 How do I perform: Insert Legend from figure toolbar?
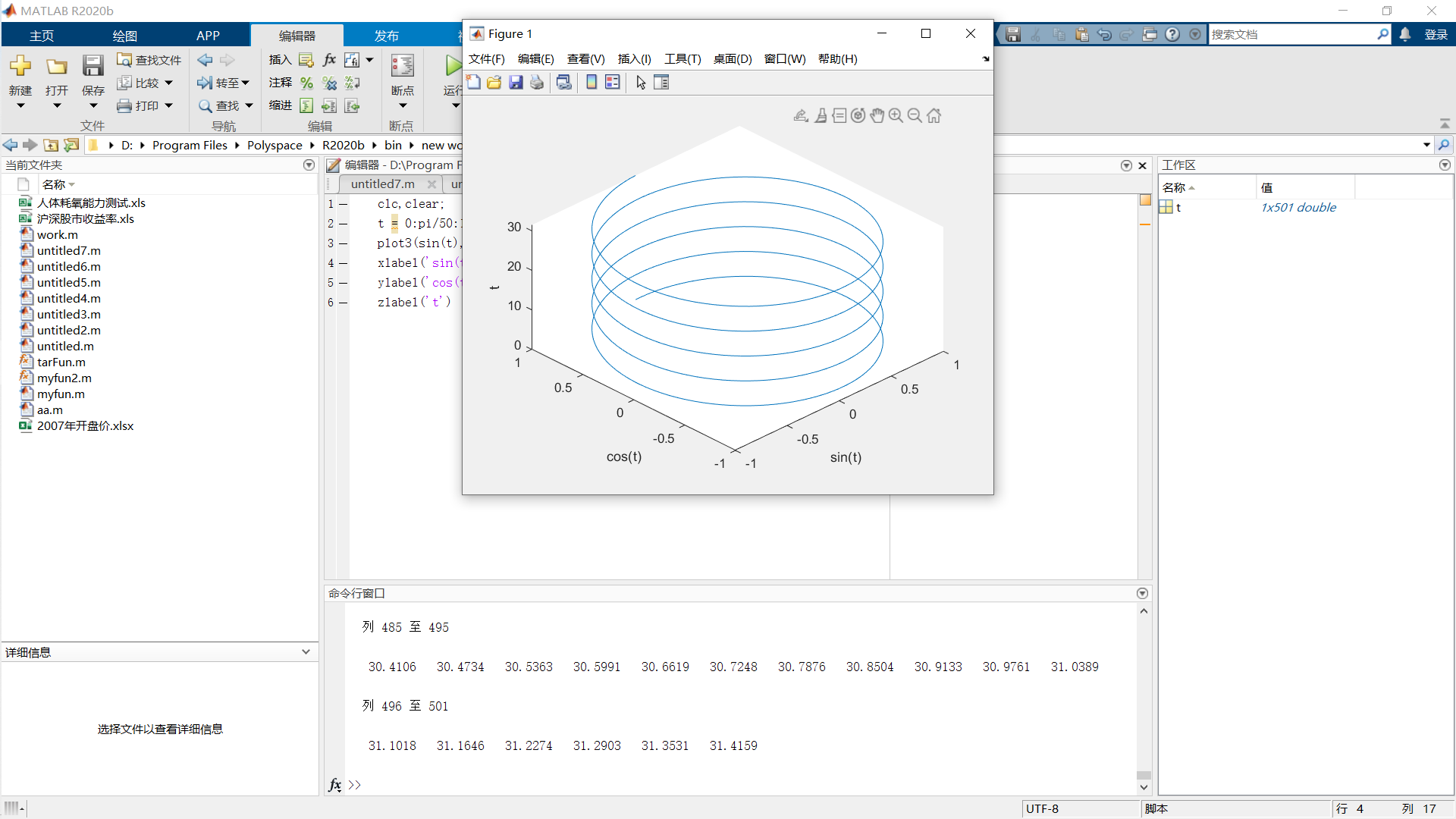[613, 83]
